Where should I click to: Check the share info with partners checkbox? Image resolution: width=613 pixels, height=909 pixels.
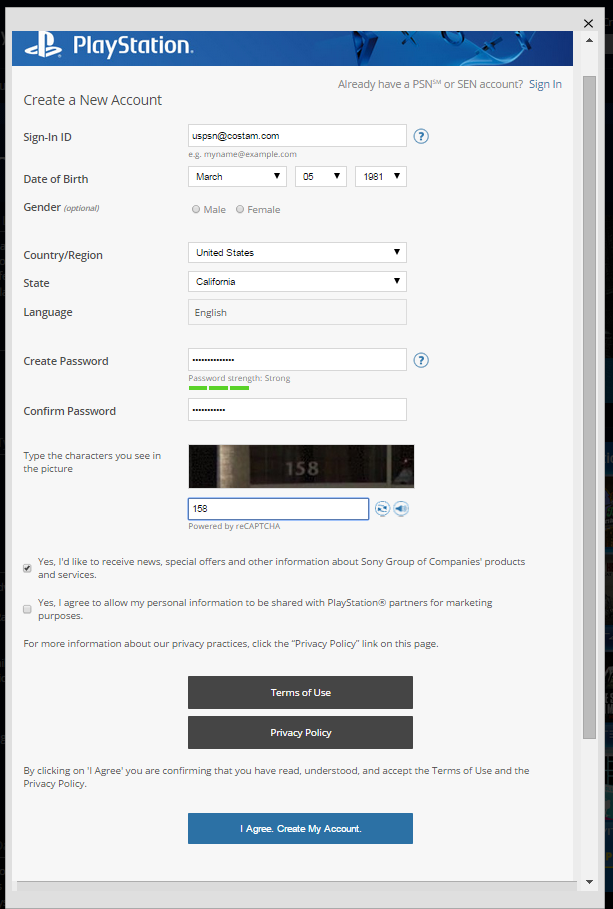(27, 609)
